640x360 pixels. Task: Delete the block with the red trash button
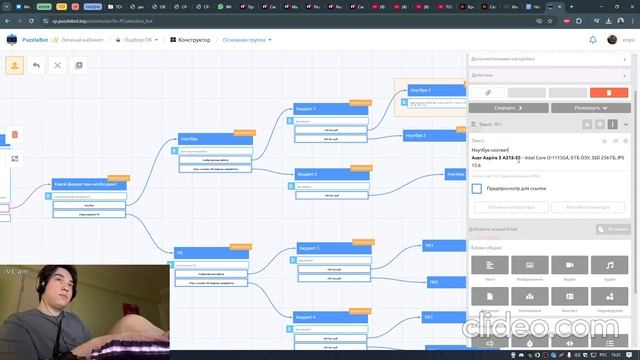click(x=609, y=93)
